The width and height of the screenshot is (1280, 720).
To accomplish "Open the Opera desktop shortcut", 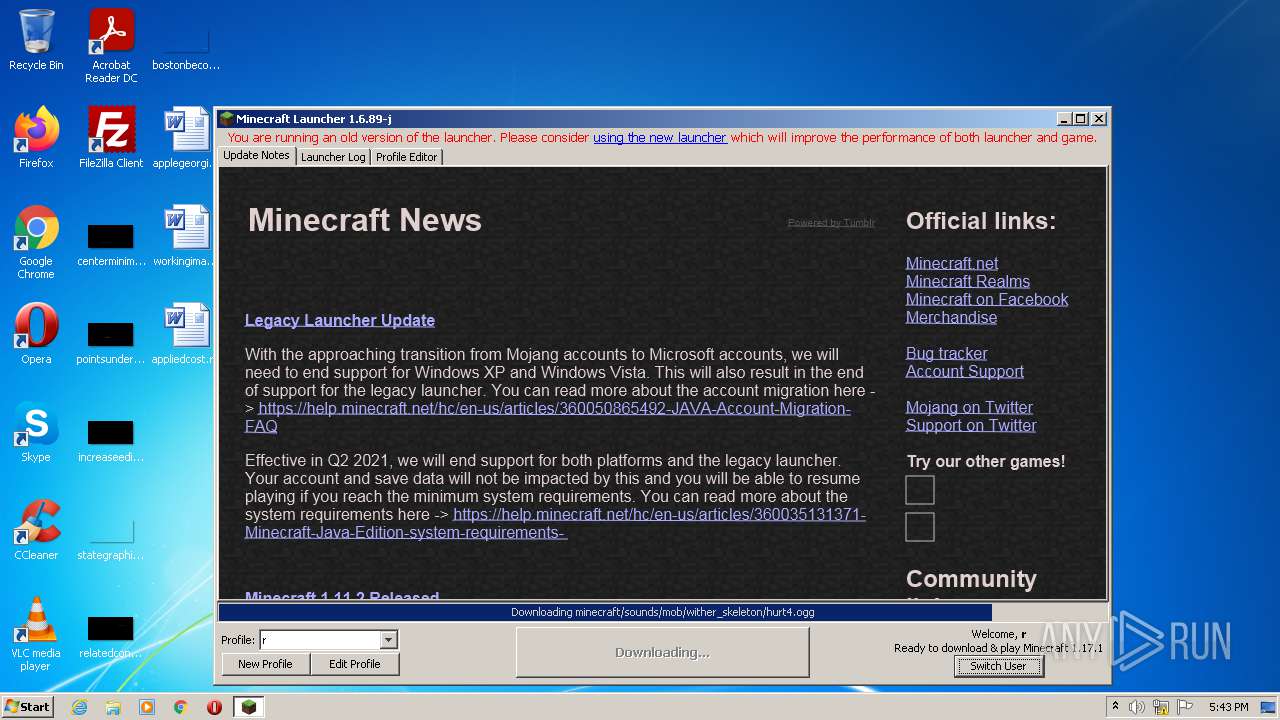I will tap(36, 334).
